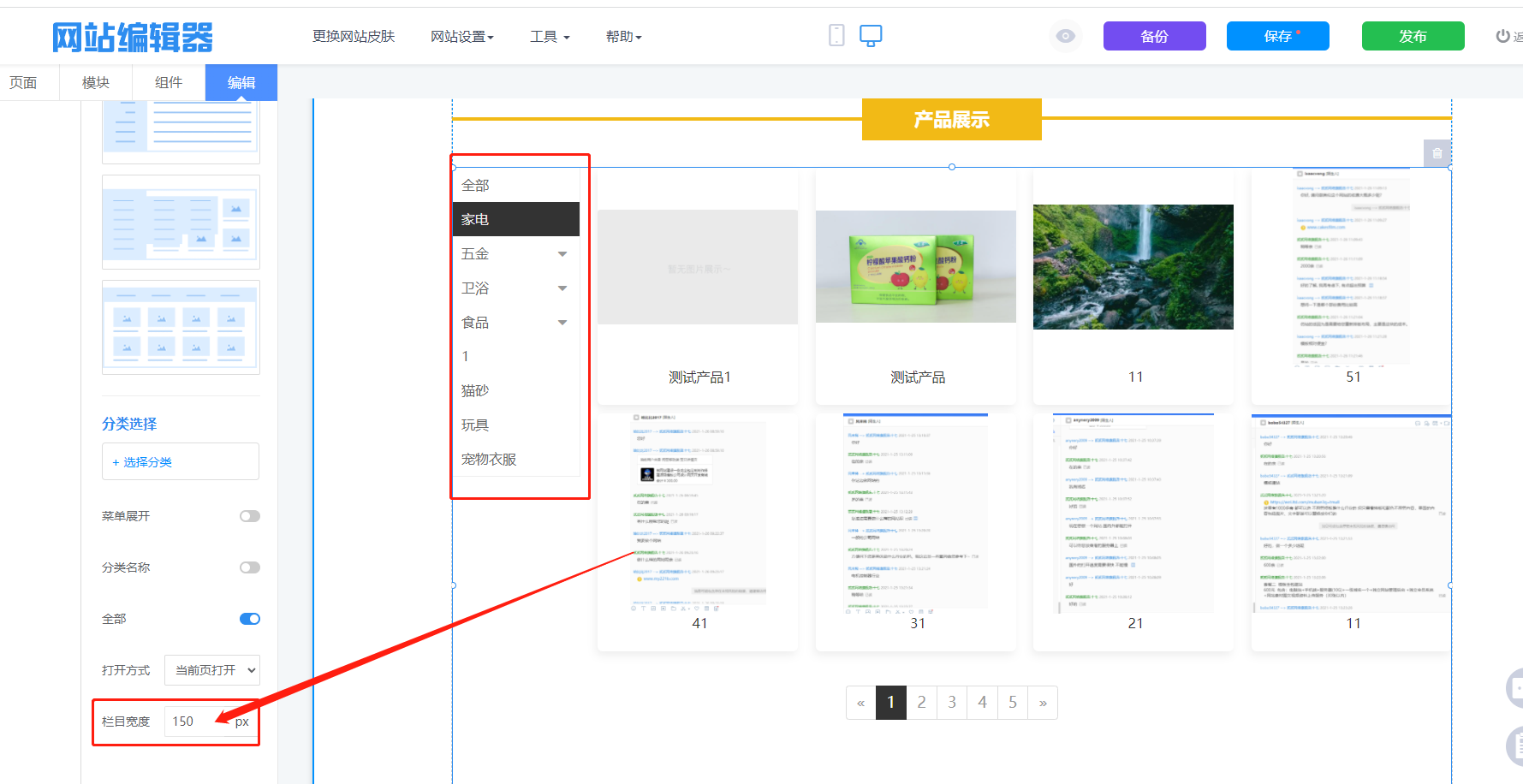Click the + 选择分类 button
This screenshot has height=784, width=1523.
point(181,461)
